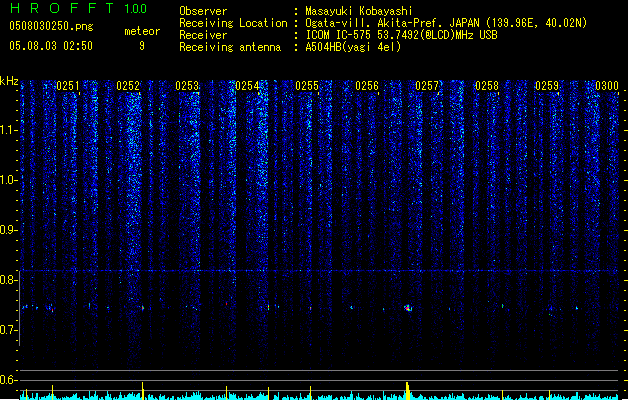
Task: Click the date stamp 05.08.03 02:50
Action: tap(51, 46)
